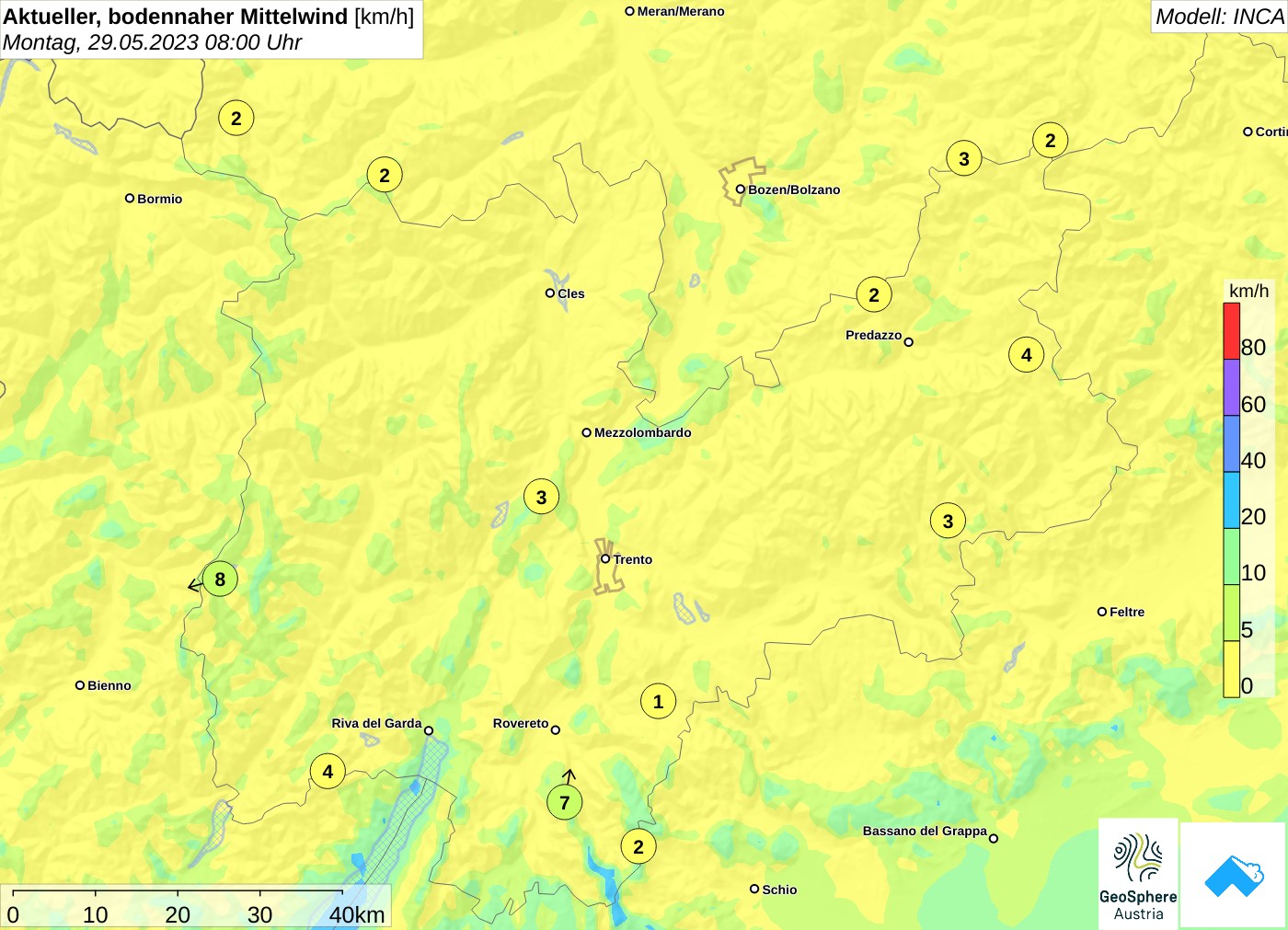
Task: Select the green wind marker 7
Action: click(x=565, y=802)
